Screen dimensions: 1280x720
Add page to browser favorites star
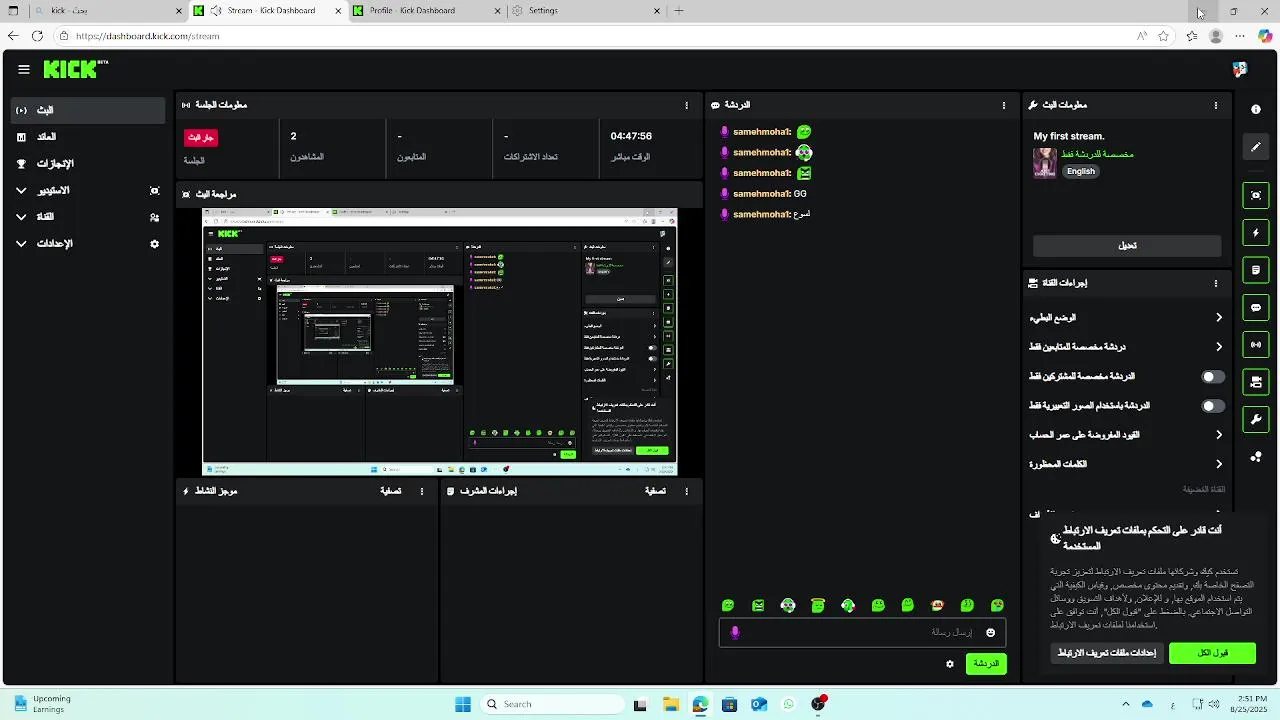coord(1163,36)
